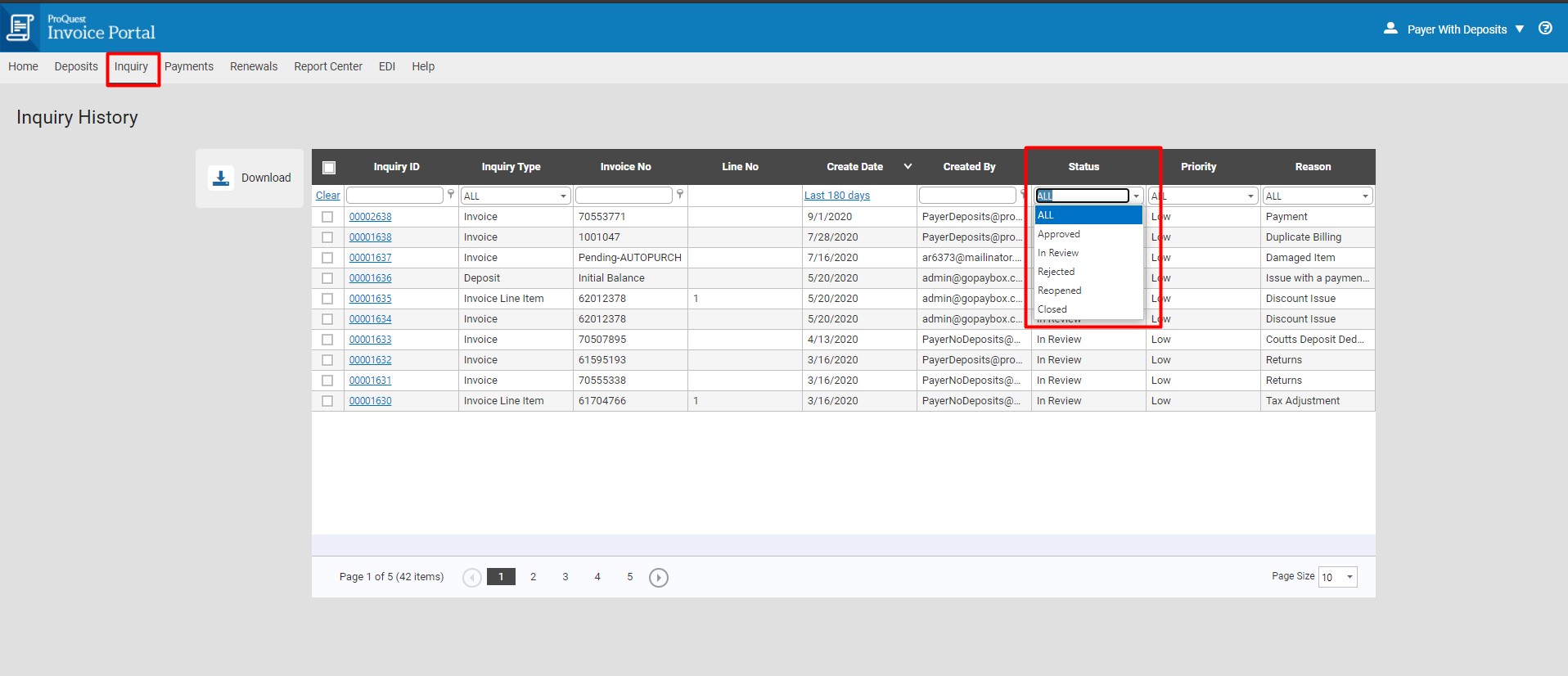Click the Last 180 days link
Screen dimensions: 1568x676
[837, 196]
